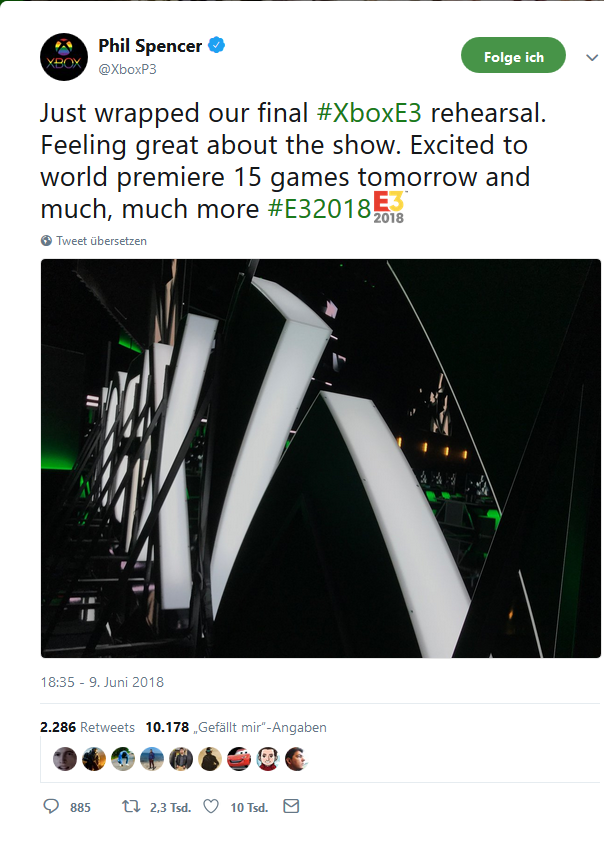604x846 pixels.
Task: Click the blue verified badge
Action: click(x=215, y=46)
